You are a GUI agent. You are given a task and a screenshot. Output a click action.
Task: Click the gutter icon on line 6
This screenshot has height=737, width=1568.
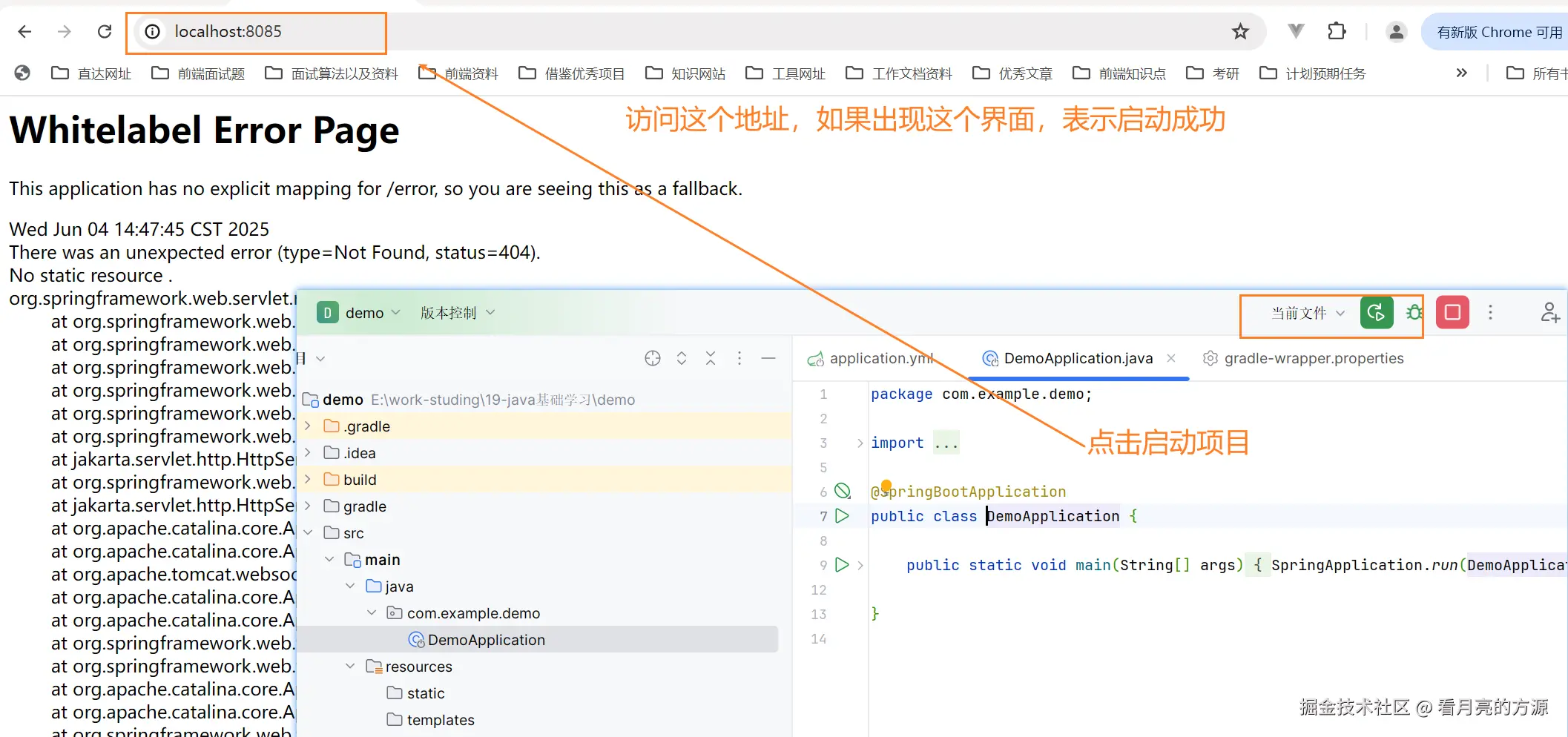point(843,491)
